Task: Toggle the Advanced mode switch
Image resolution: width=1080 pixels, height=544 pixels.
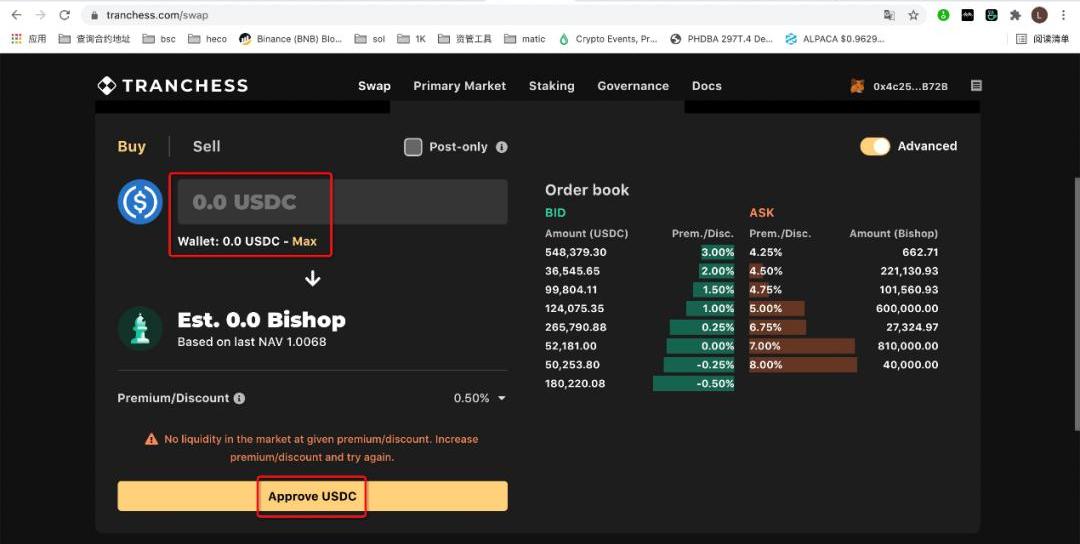Action: (x=874, y=146)
